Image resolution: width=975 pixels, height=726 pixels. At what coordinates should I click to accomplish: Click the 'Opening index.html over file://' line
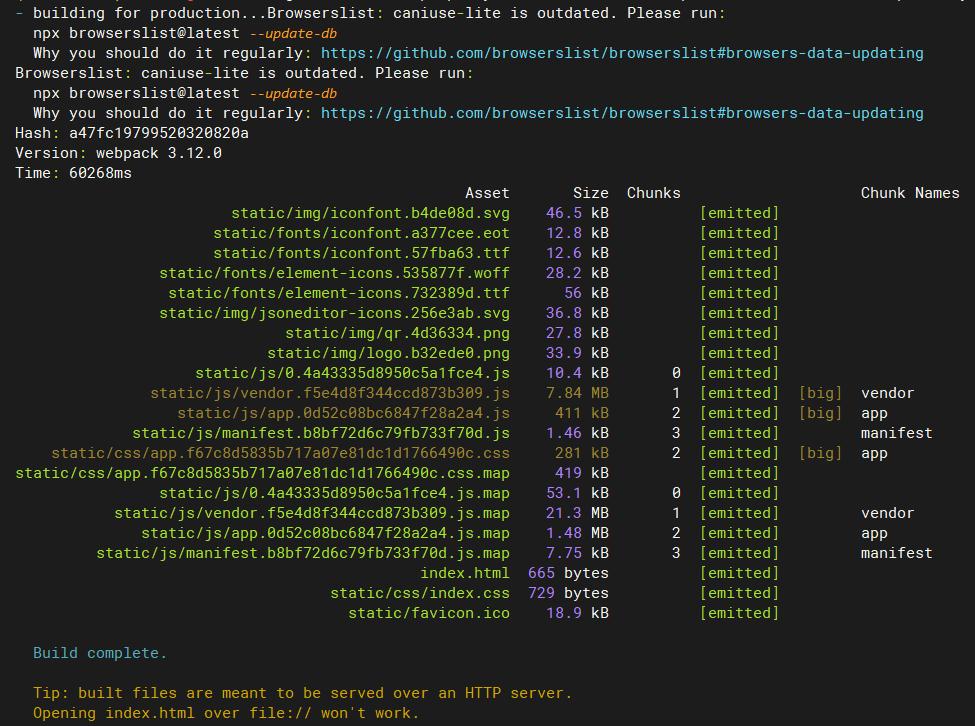[226, 712]
